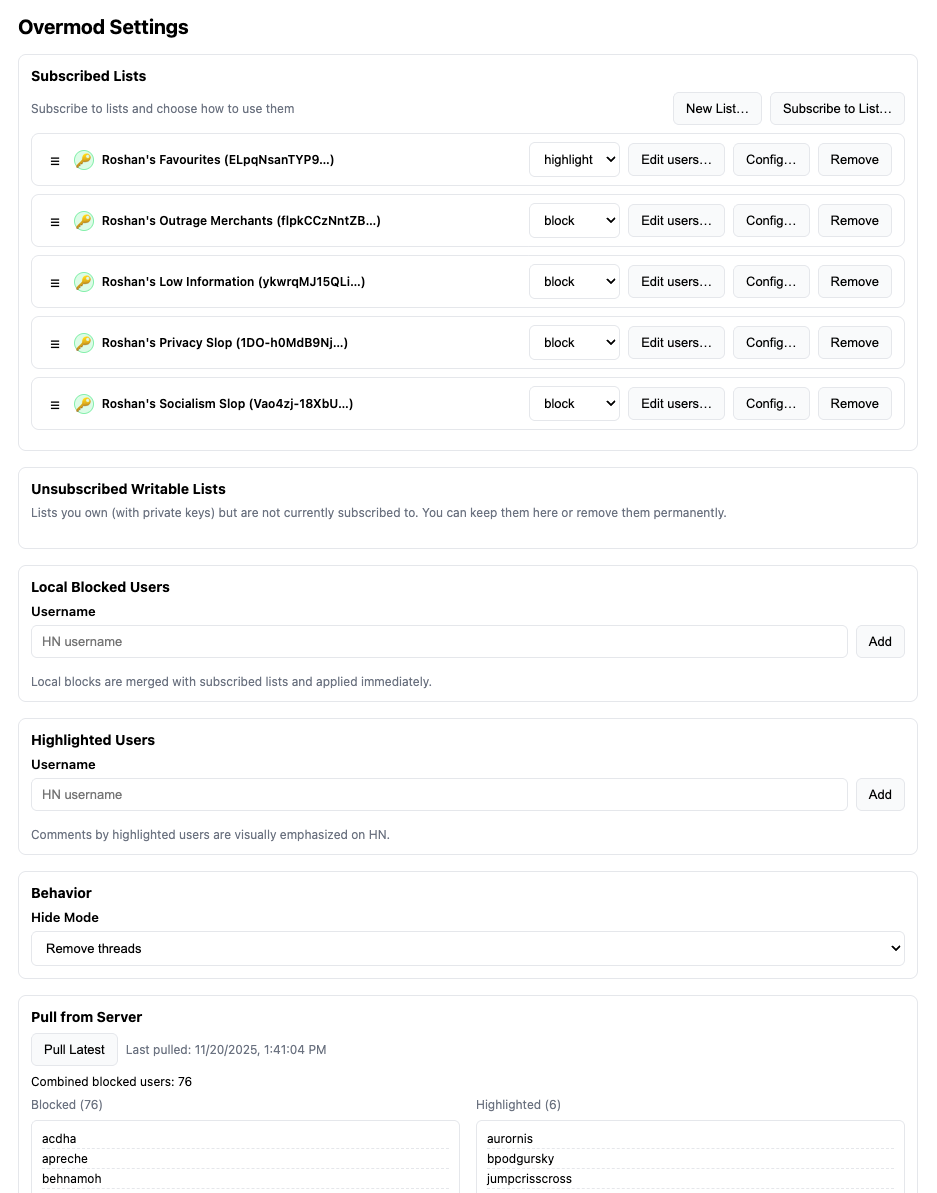The width and height of the screenshot is (937, 1193).
Task: Remove the Roshan's Low Information list
Action: click(854, 282)
